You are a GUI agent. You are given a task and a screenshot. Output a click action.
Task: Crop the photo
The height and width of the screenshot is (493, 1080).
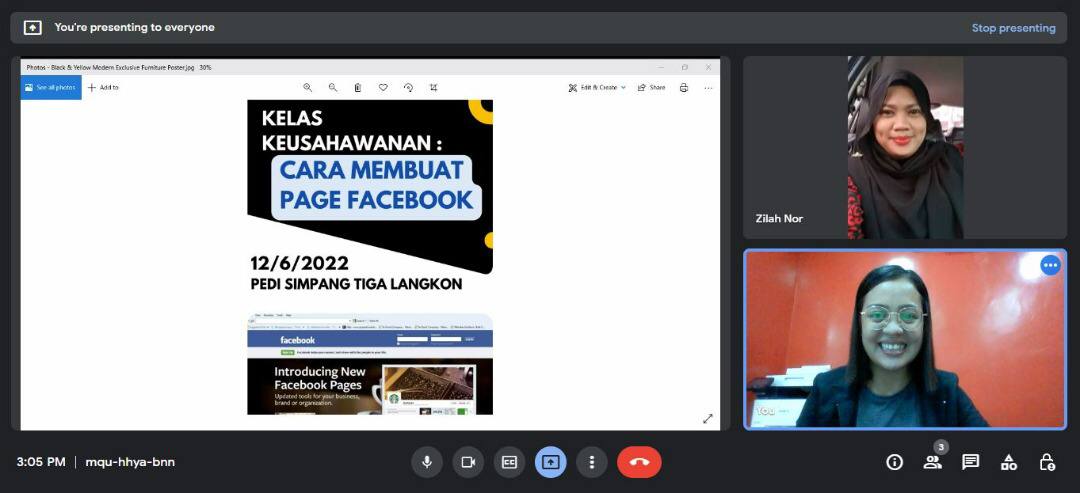pyautogui.click(x=433, y=87)
